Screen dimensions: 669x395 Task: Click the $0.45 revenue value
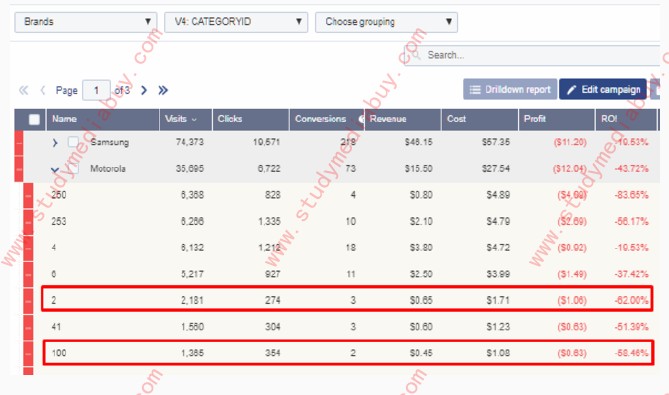tap(421, 353)
